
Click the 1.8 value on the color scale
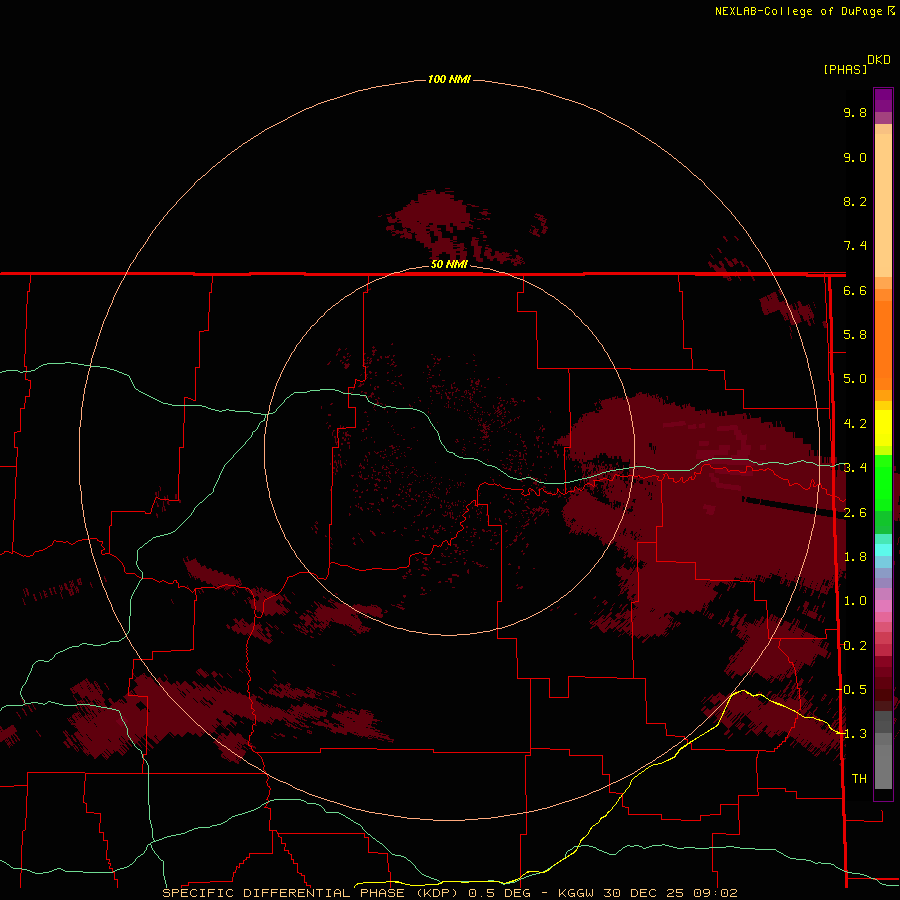855,557
